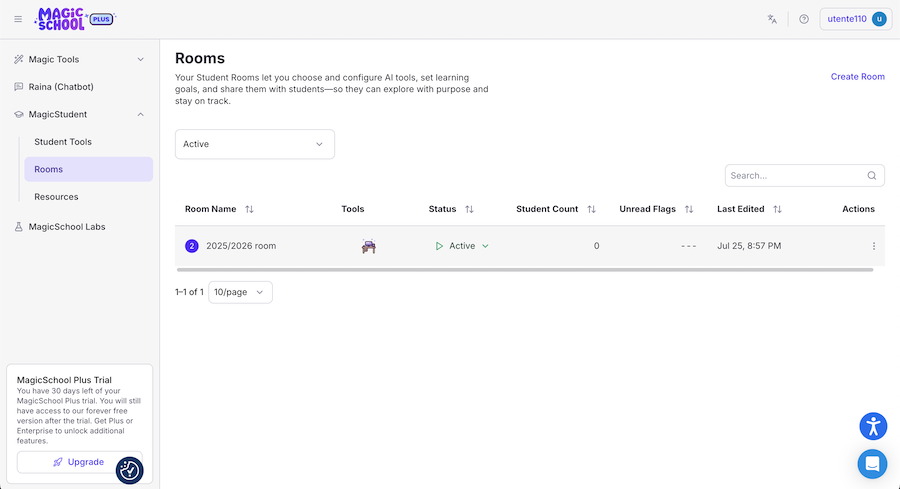Click the Magic Tools wand icon

19,59
